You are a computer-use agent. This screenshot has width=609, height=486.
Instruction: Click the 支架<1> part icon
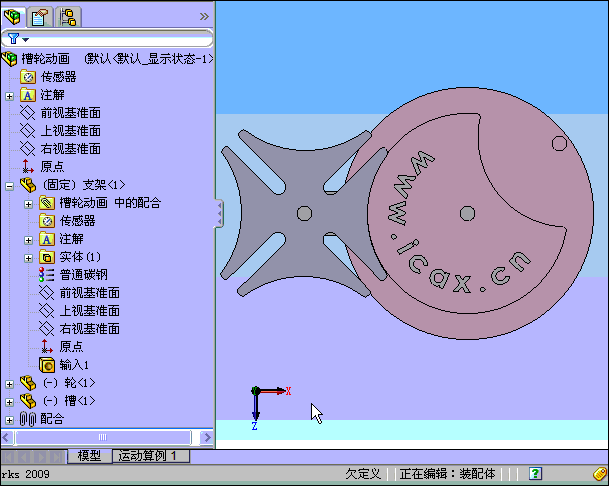click(x=28, y=185)
